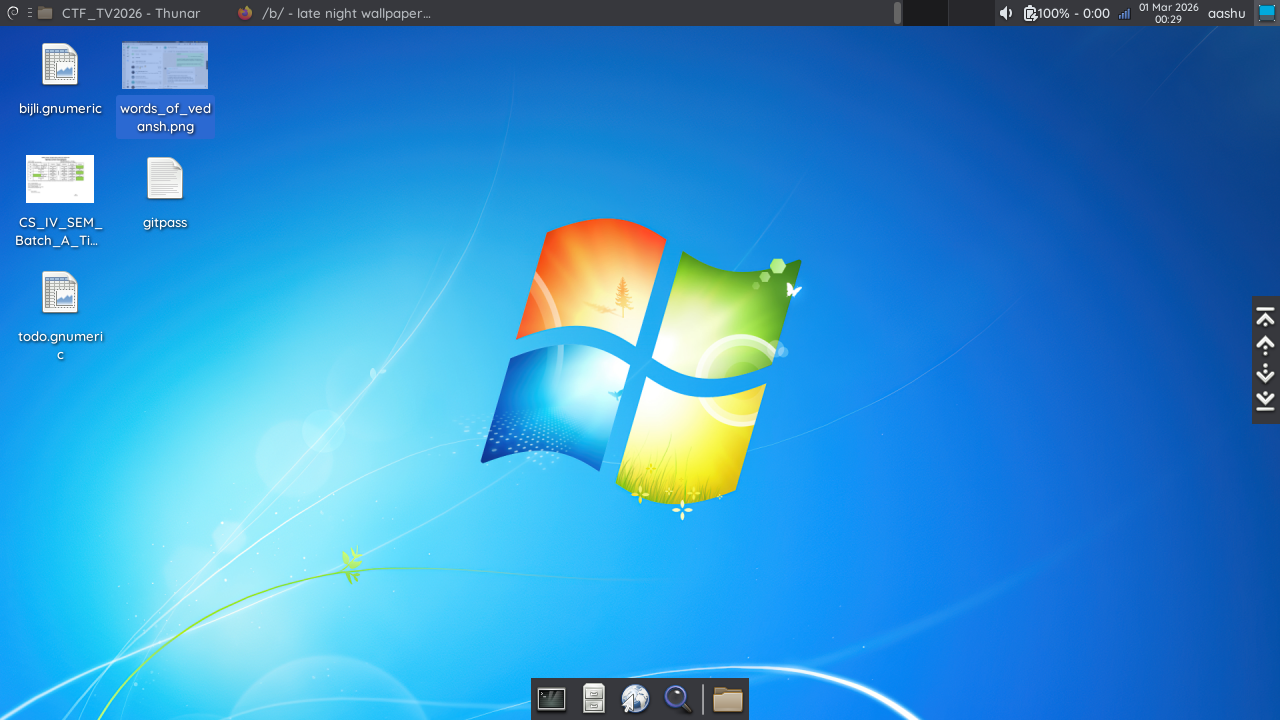Open the aashu user menu
Image resolution: width=1280 pixels, height=720 pixels.
(x=1226, y=13)
